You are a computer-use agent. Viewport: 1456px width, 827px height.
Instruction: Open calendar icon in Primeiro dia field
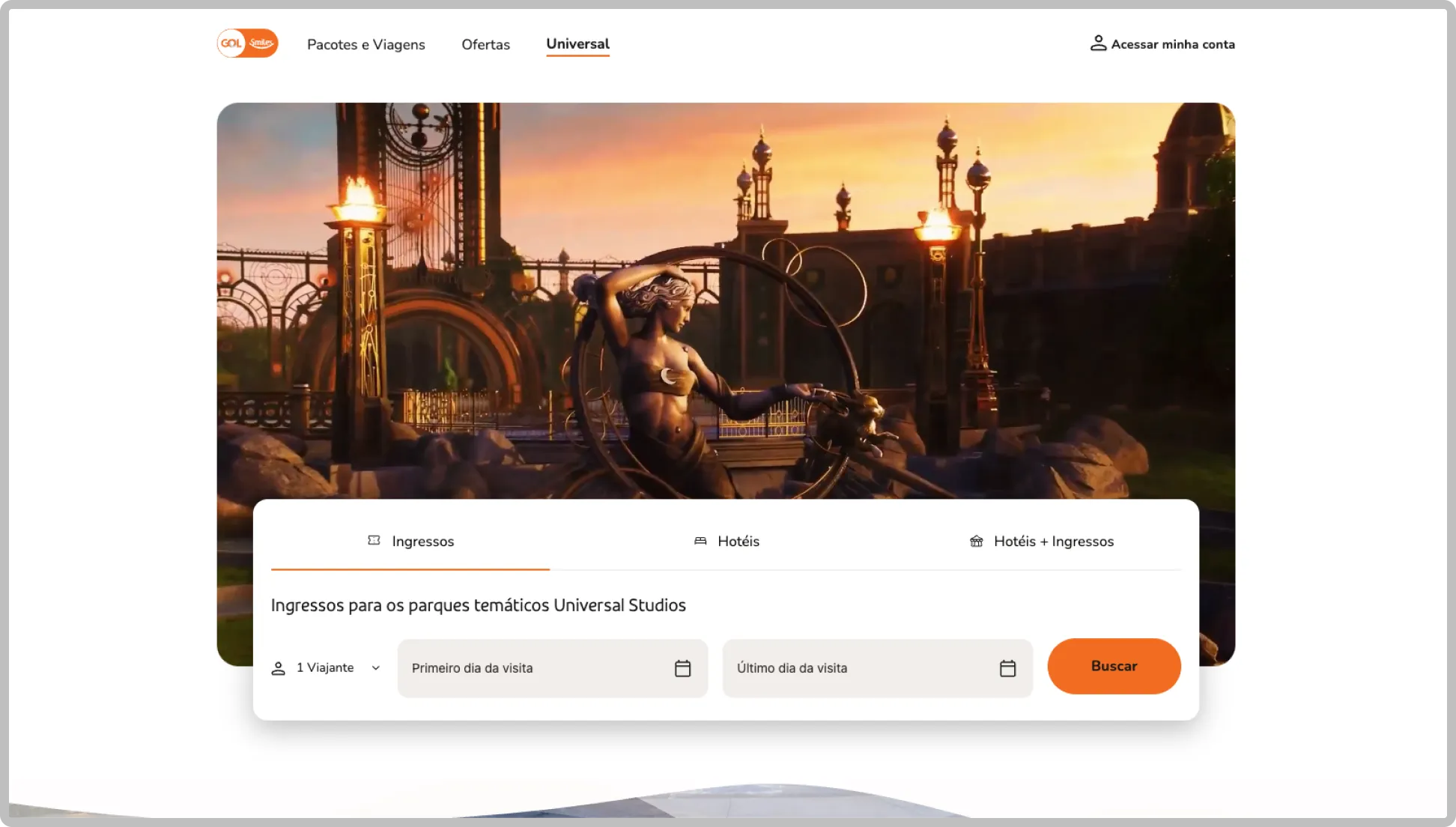(x=682, y=668)
